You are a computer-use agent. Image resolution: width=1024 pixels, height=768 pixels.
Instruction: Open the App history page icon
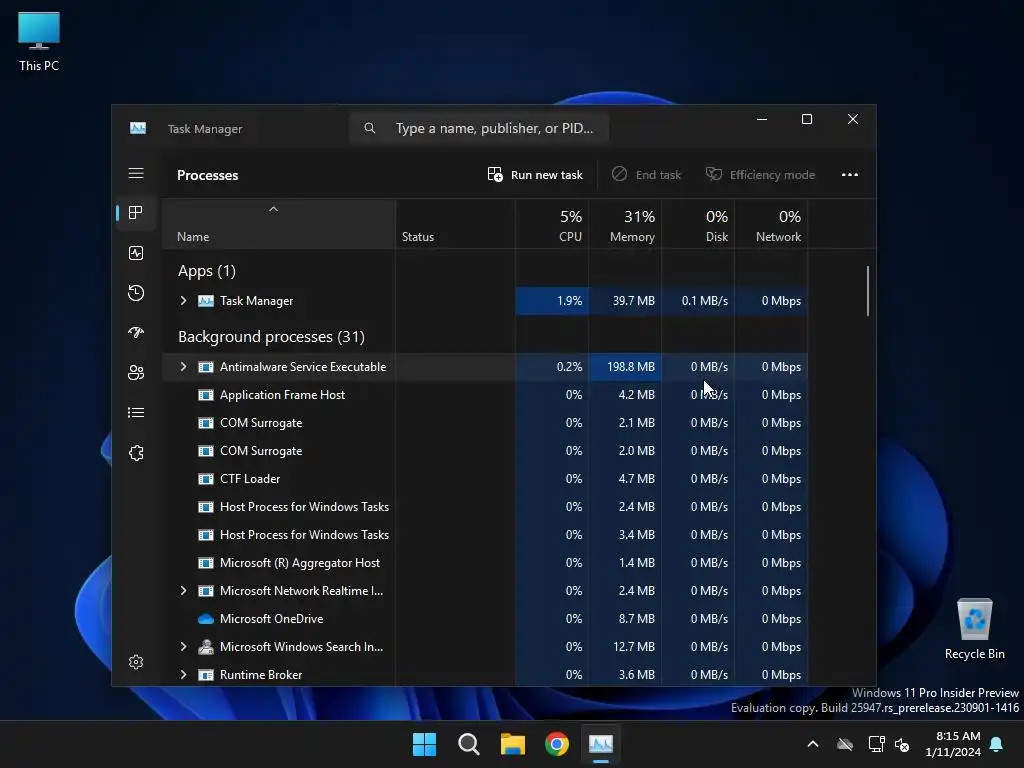point(136,293)
